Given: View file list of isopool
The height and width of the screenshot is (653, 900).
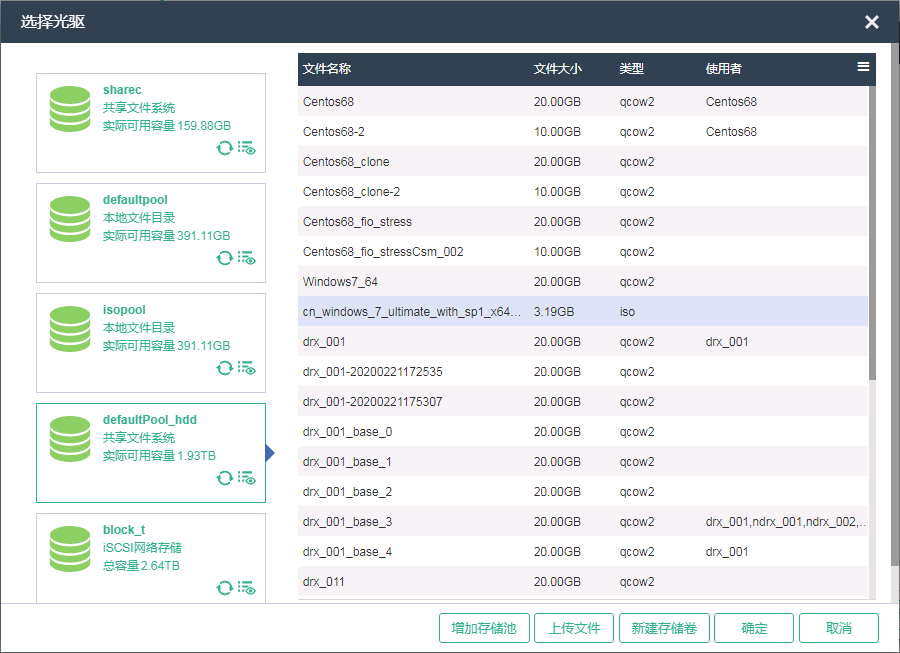Looking at the screenshot, I should (x=247, y=368).
